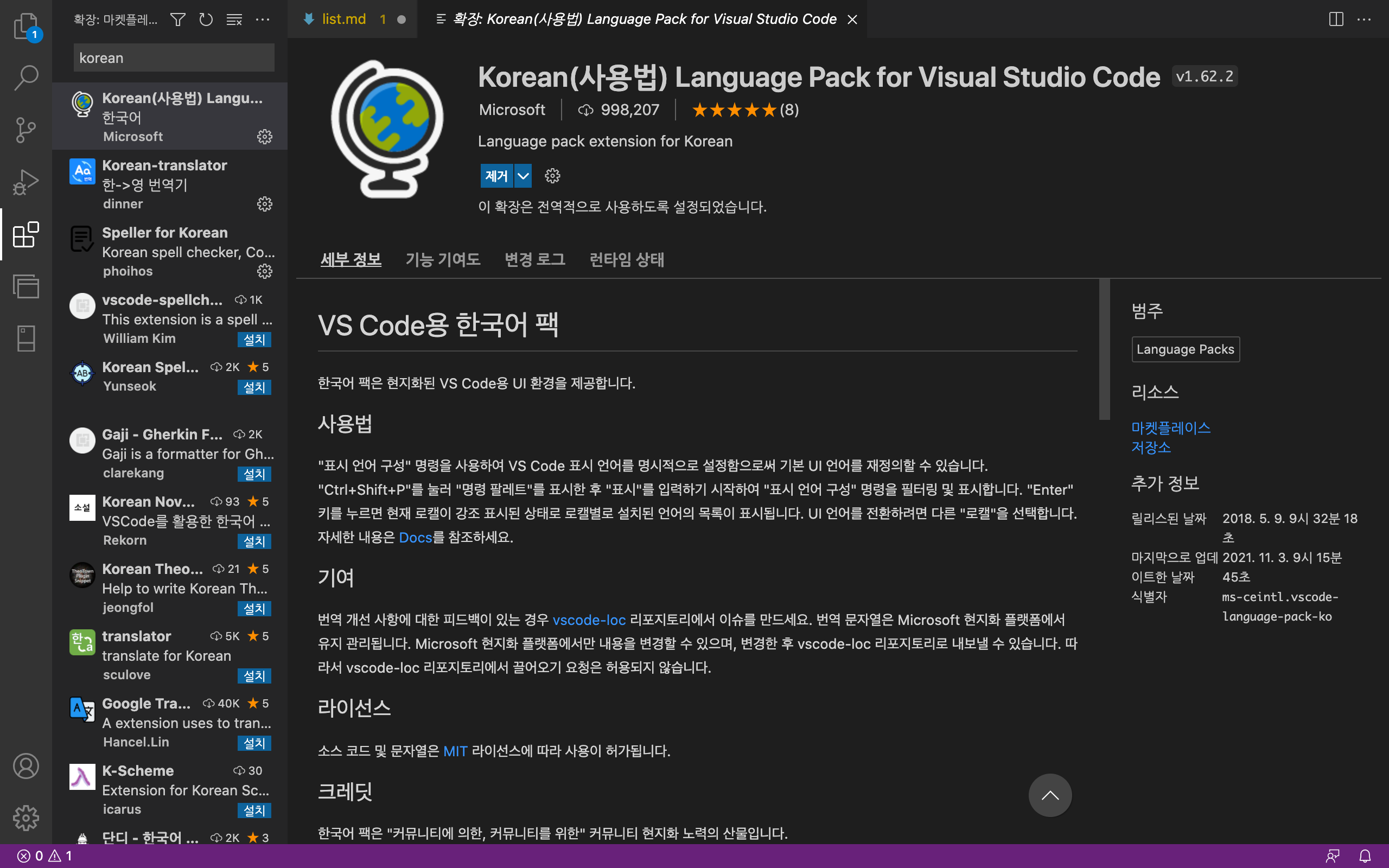
Task: Open the 세부 정보 tab
Action: pos(351,259)
